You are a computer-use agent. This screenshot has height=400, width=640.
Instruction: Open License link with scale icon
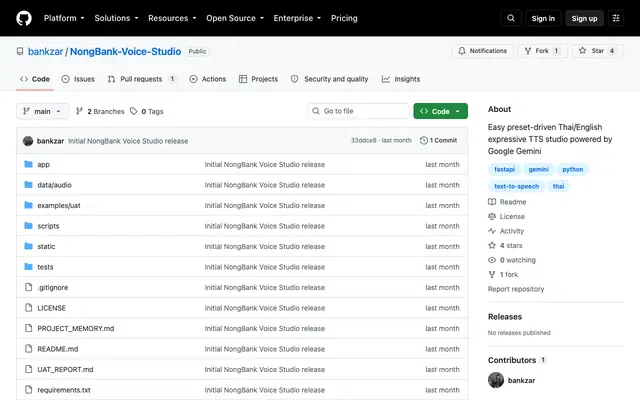507,216
